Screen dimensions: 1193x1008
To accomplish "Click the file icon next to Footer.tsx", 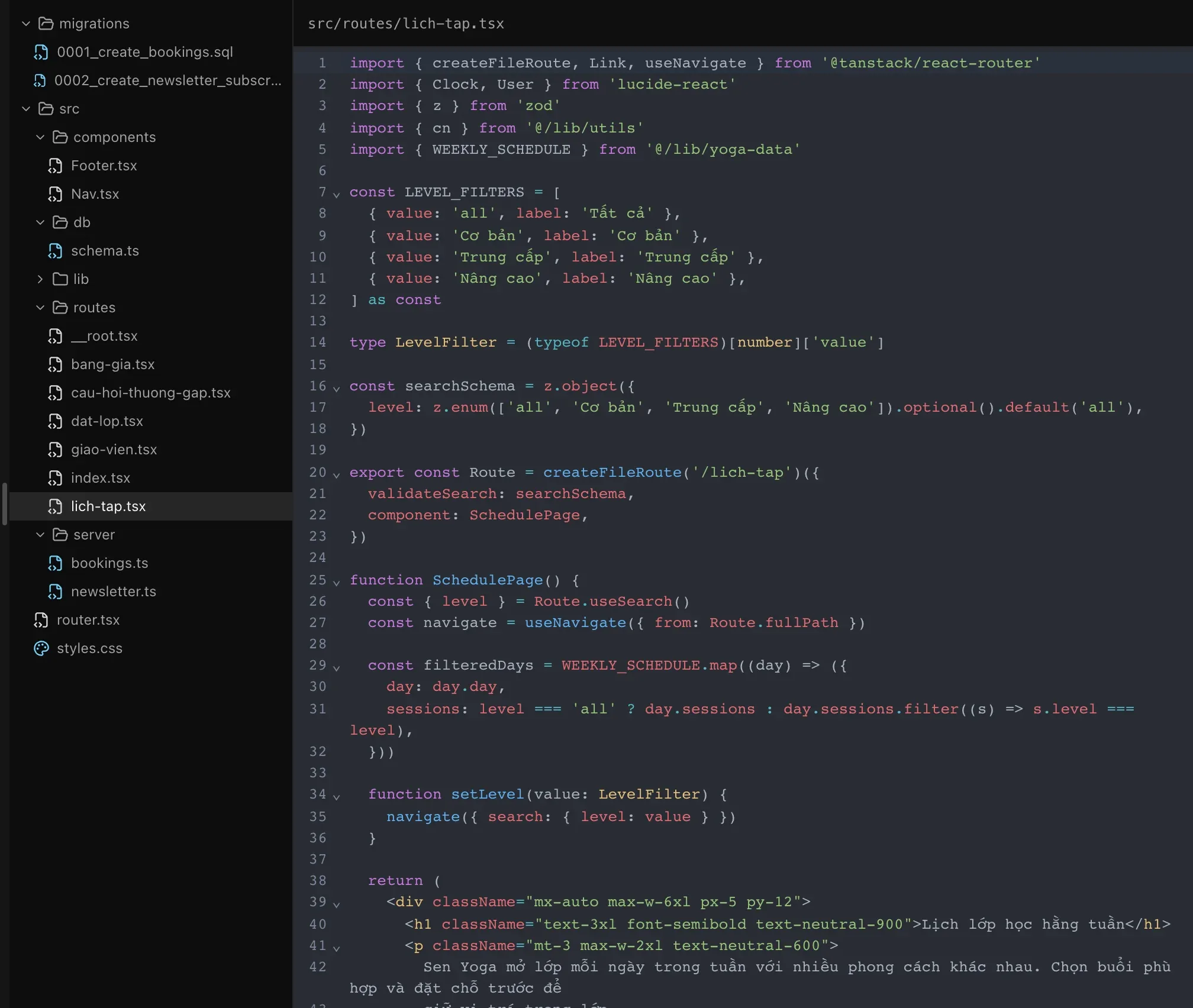I will coord(55,166).
